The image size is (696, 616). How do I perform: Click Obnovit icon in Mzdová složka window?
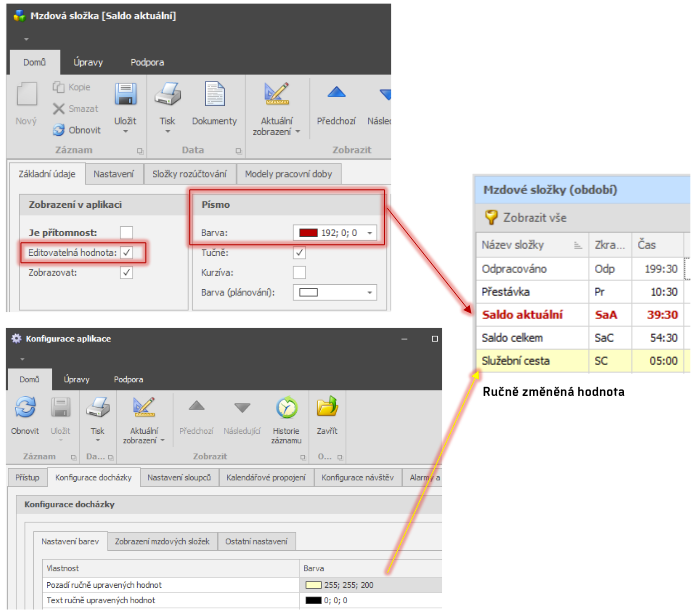(59, 130)
